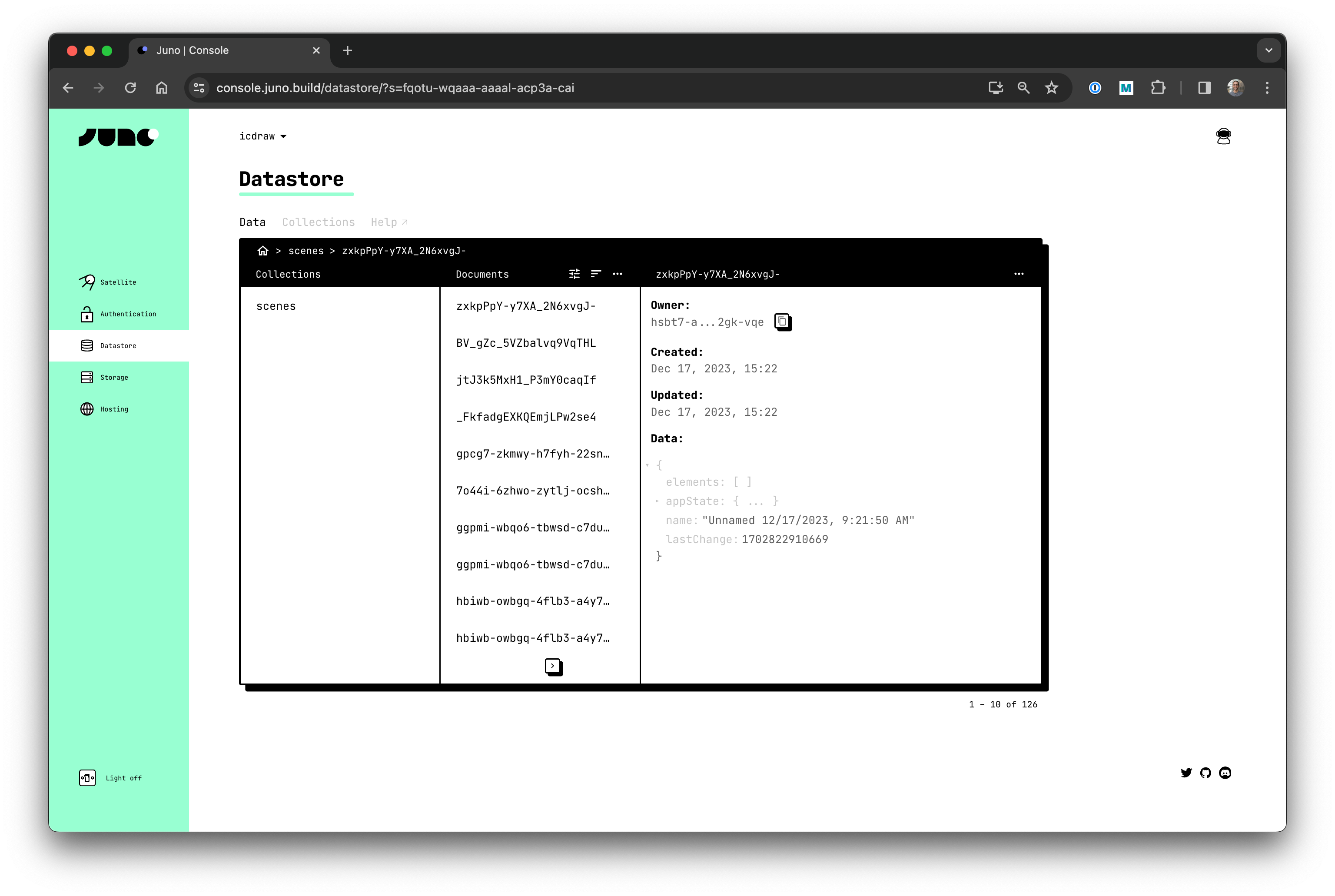Collapse the root data JSON node
The image size is (1335, 896).
pyautogui.click(x=648, y=465)
